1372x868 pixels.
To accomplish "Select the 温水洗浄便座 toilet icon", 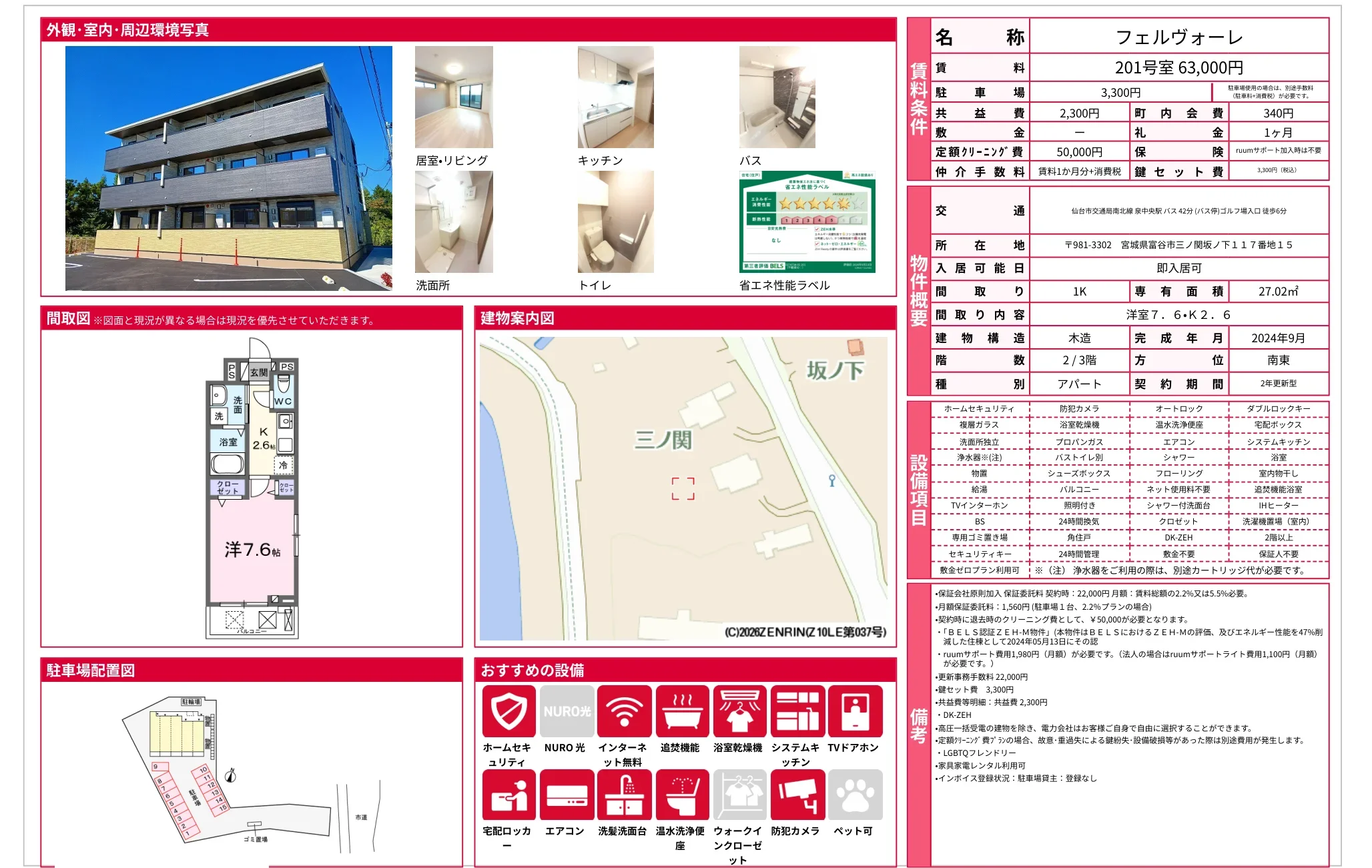I will tap(682, 795).
